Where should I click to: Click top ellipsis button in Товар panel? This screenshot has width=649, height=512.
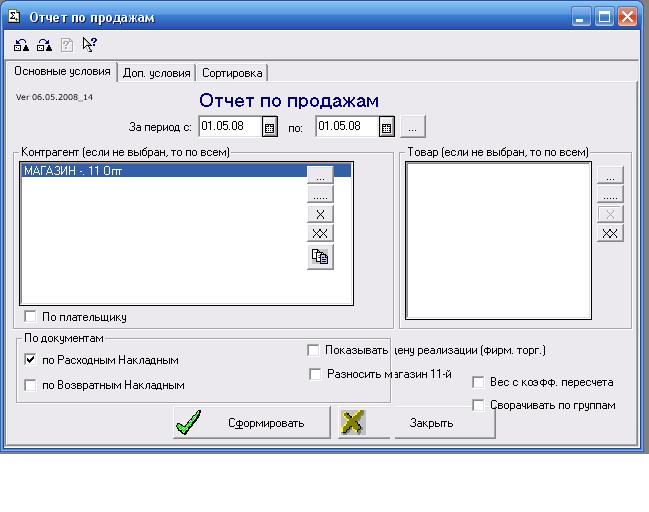click(610, 175)
